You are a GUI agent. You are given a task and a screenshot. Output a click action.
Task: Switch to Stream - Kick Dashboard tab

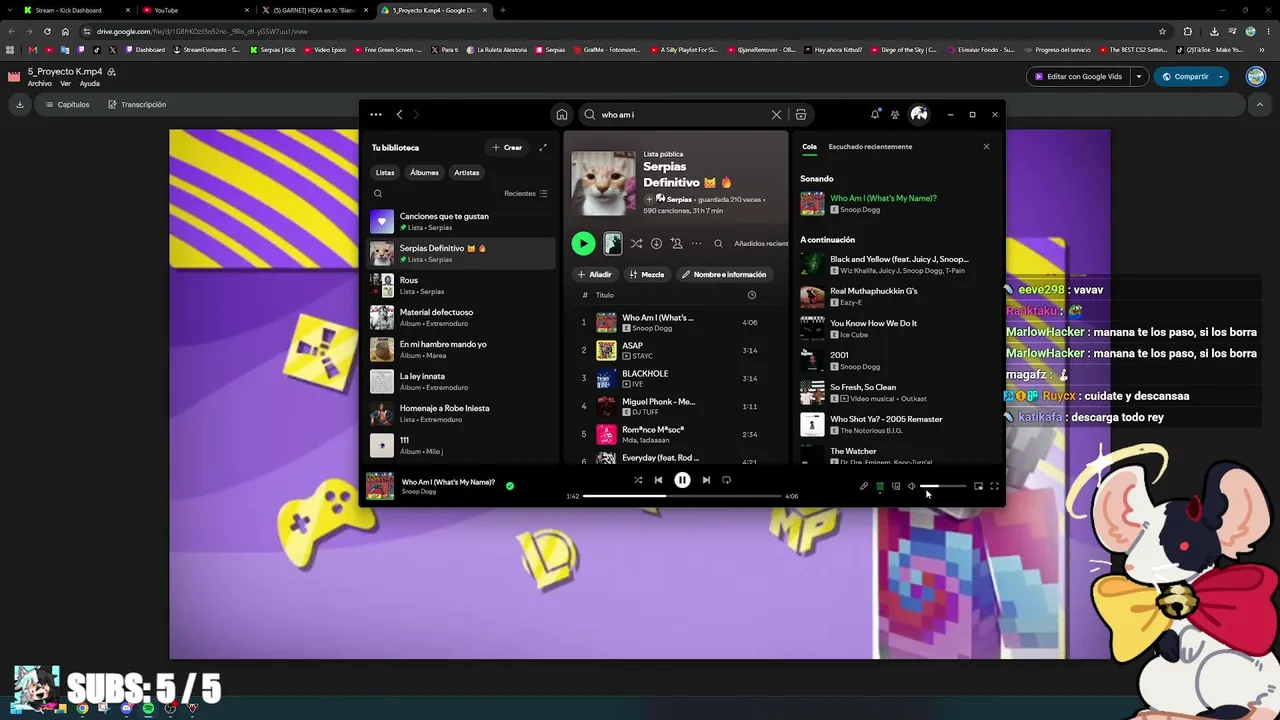click(75, 10)
